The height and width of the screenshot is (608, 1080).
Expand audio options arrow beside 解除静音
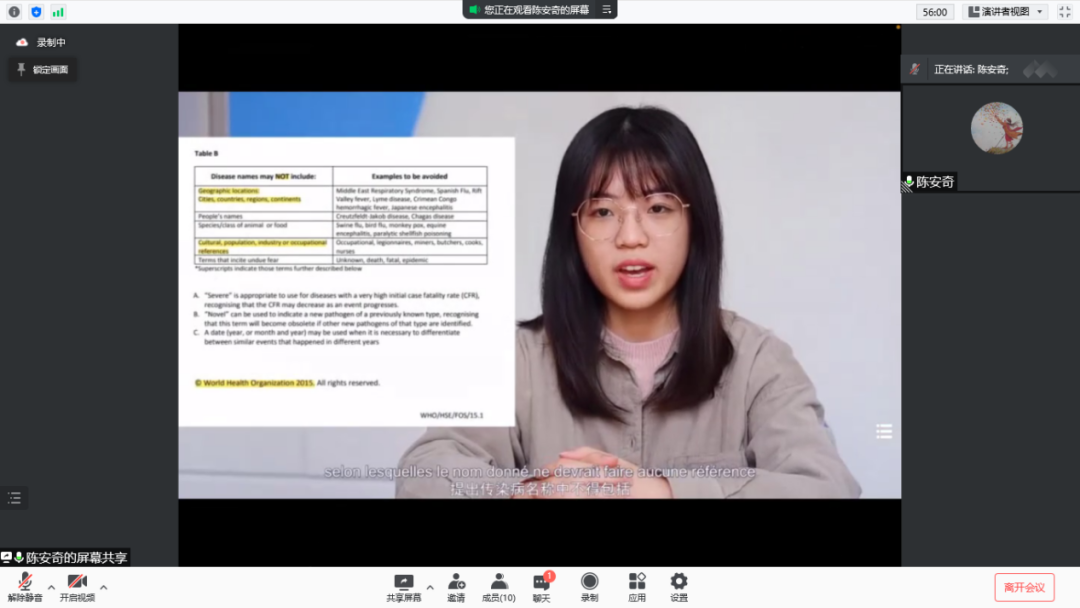pos(52,587)
